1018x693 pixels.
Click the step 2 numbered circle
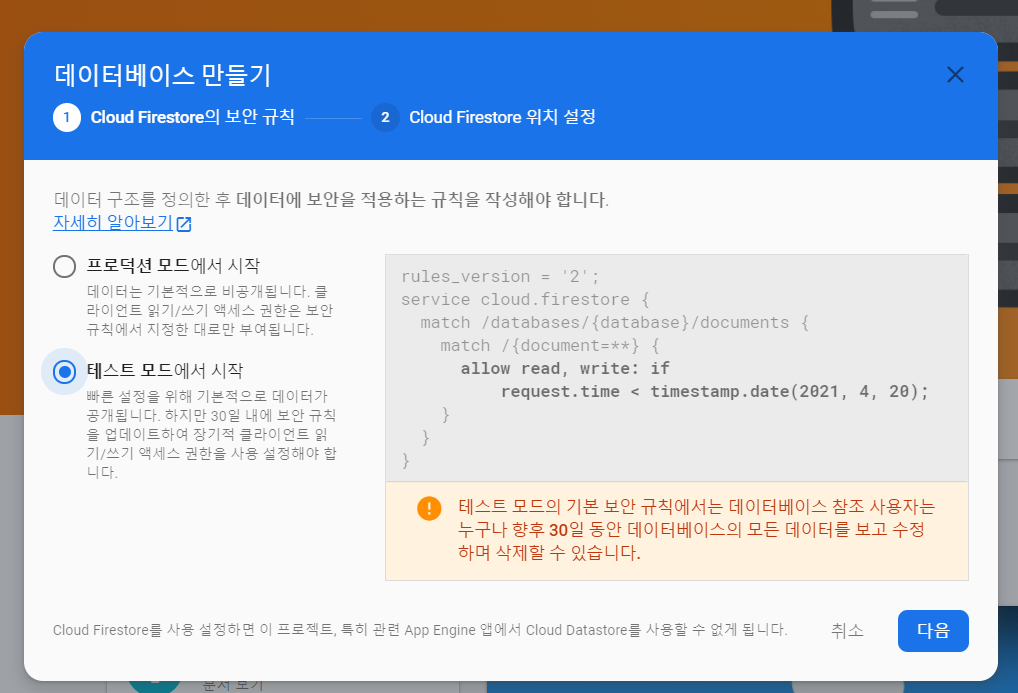[x=385, y=117]
